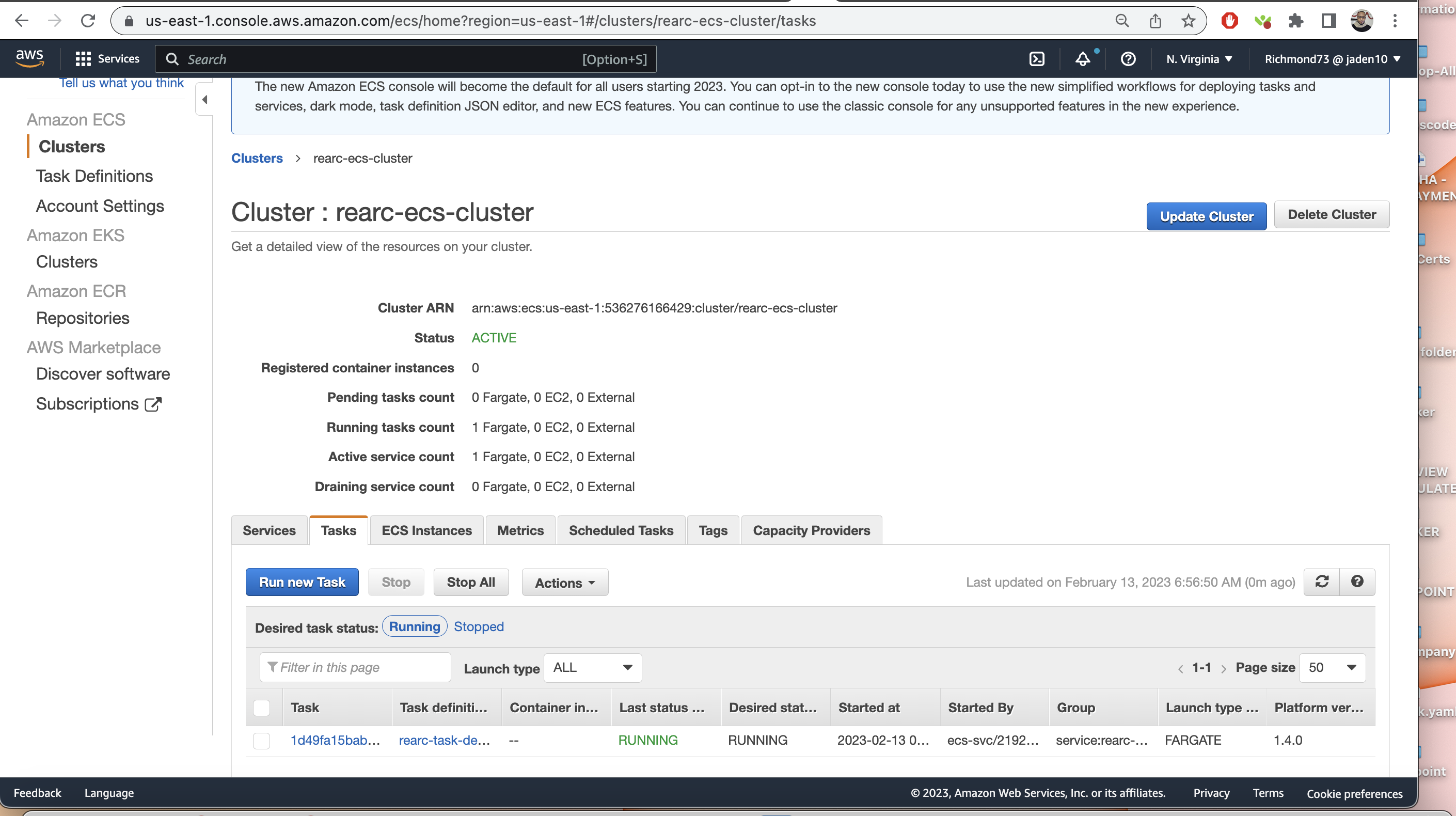
Task: Expand the Page size 50 dropdown
Action: pyautogui.click(x=1332, y=668)
